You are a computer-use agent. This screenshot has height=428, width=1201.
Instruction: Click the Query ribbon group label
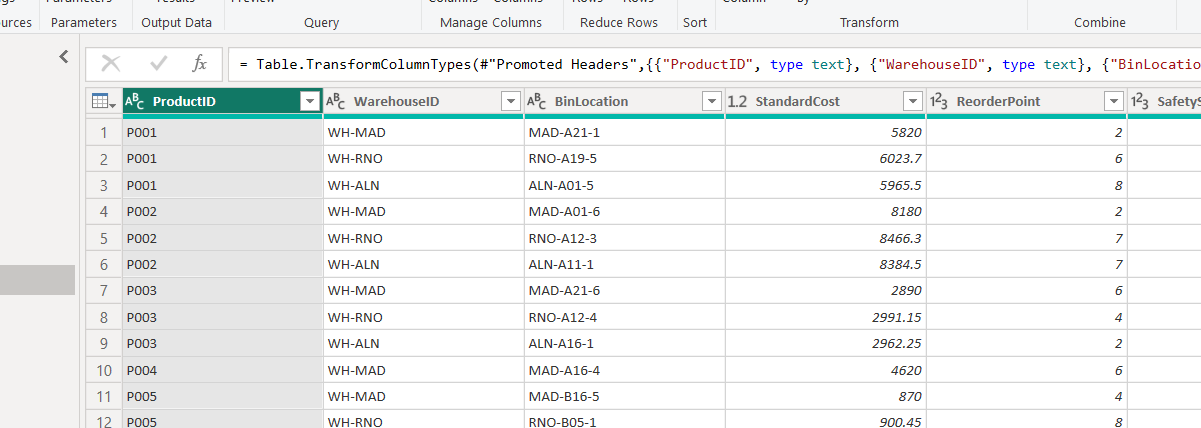point(322,22)
